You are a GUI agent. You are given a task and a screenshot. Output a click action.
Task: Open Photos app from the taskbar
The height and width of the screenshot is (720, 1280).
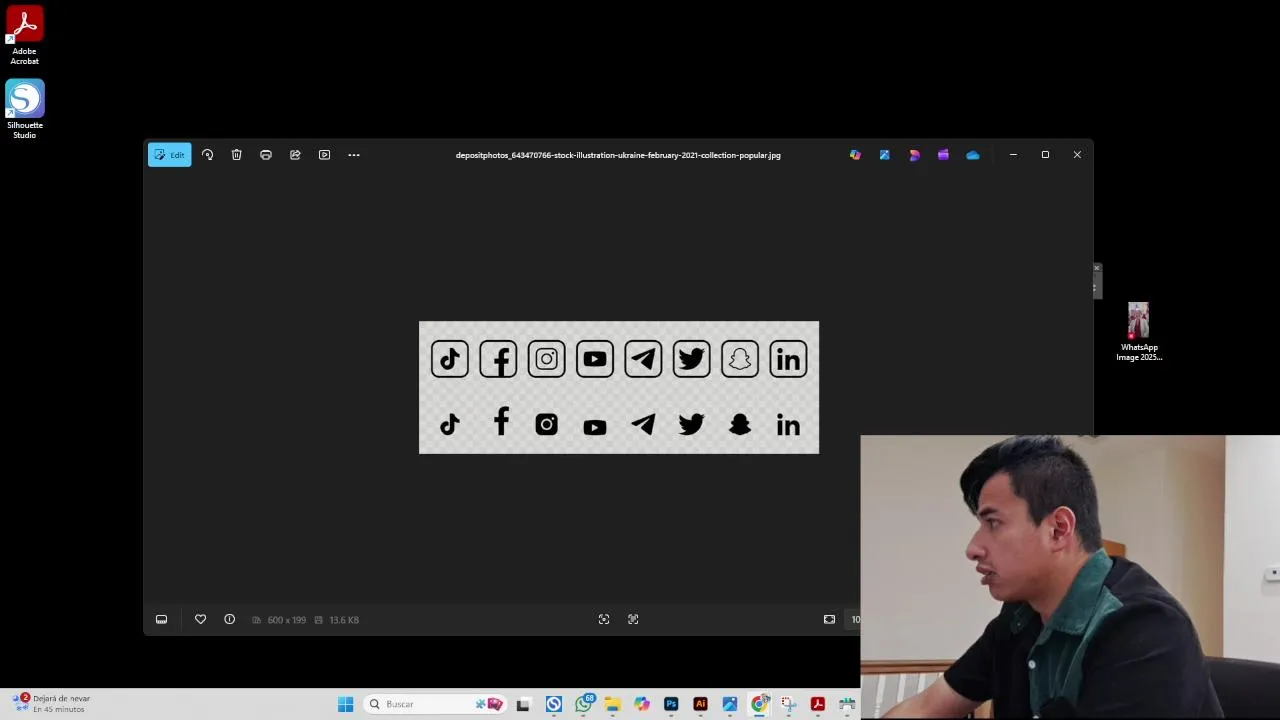pos(730,704)
